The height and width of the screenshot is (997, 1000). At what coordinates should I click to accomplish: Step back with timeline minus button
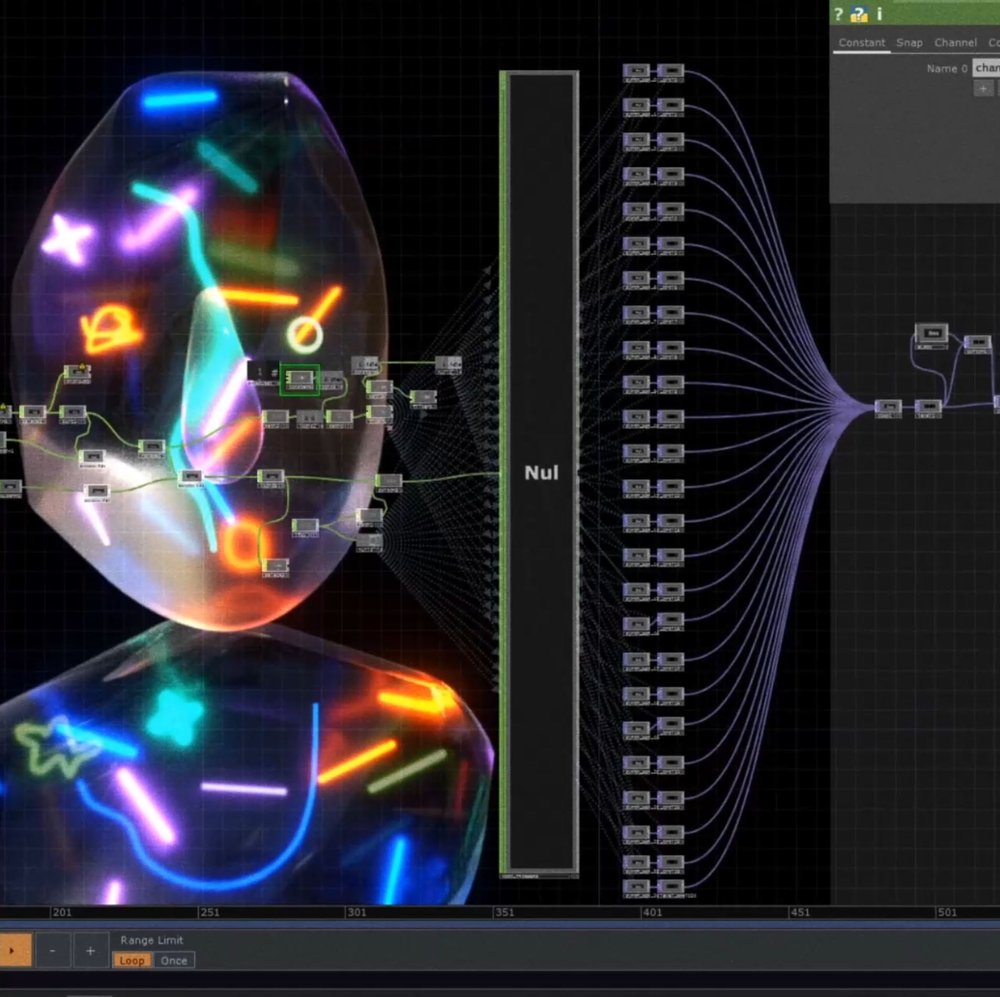click(52, 950)
